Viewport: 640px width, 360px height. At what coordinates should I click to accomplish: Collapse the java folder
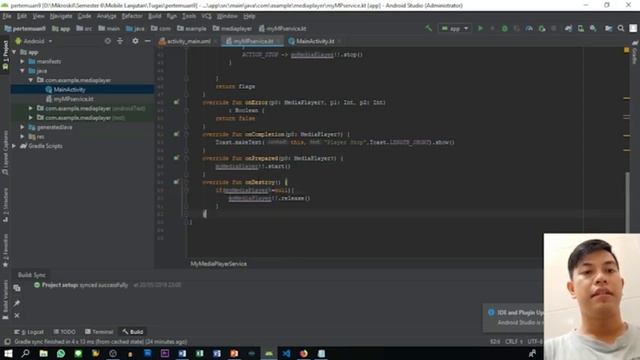22,71
